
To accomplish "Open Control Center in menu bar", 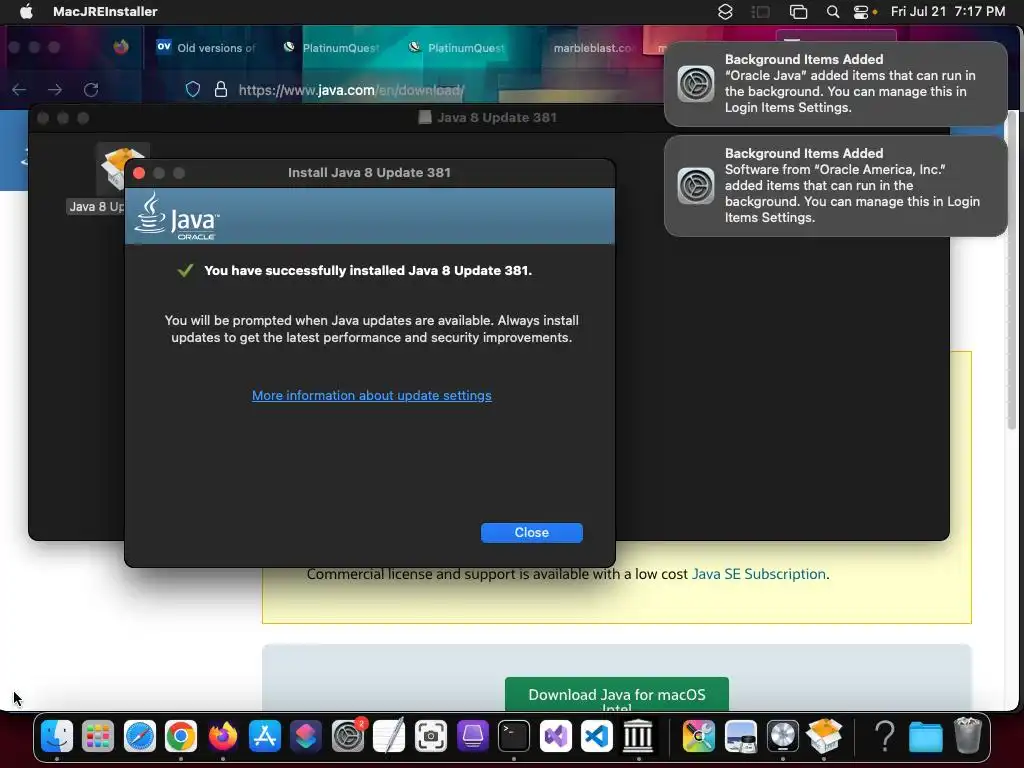I will pyautogui.click(x=861, y=11).
